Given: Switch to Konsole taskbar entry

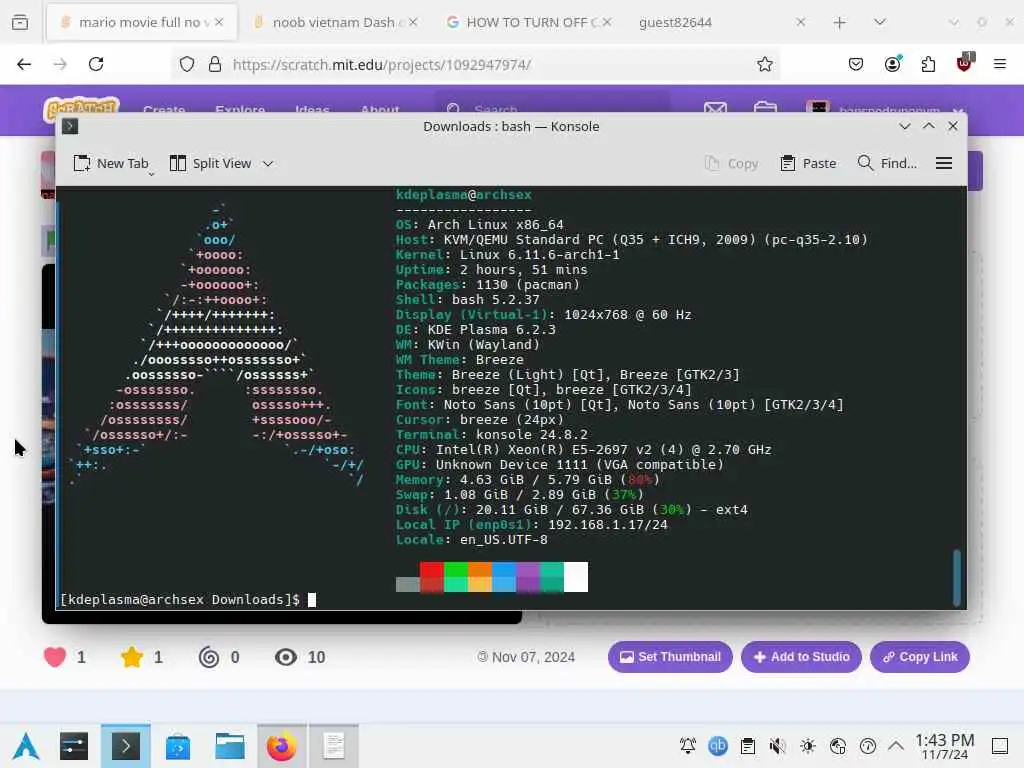Looking at the screenshot, I should click(125, 746).
